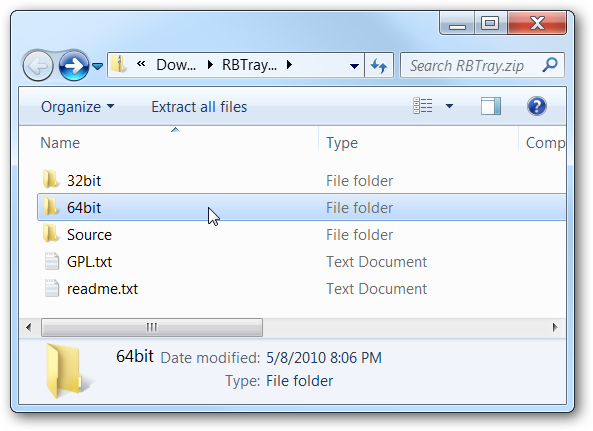
Task: Click Extract all files
Action: [199, 107]
